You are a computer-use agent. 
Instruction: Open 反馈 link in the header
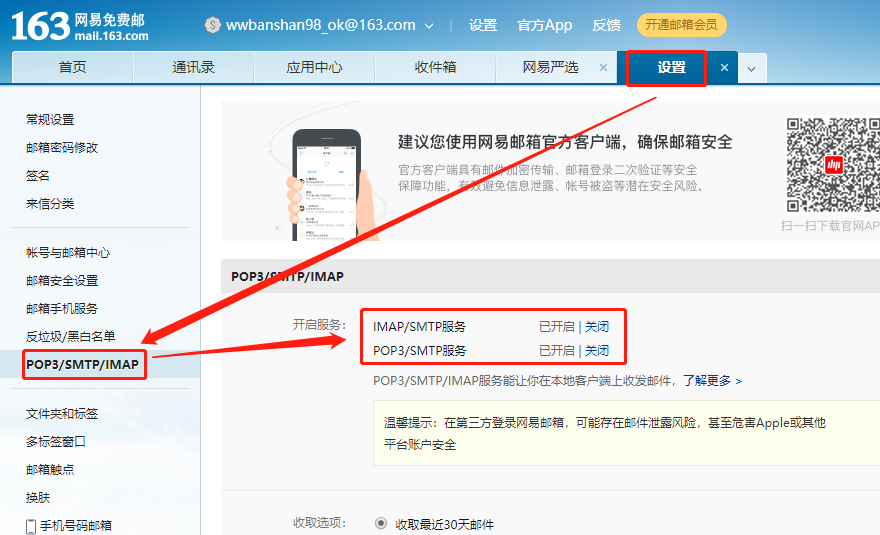pos(606,25)
